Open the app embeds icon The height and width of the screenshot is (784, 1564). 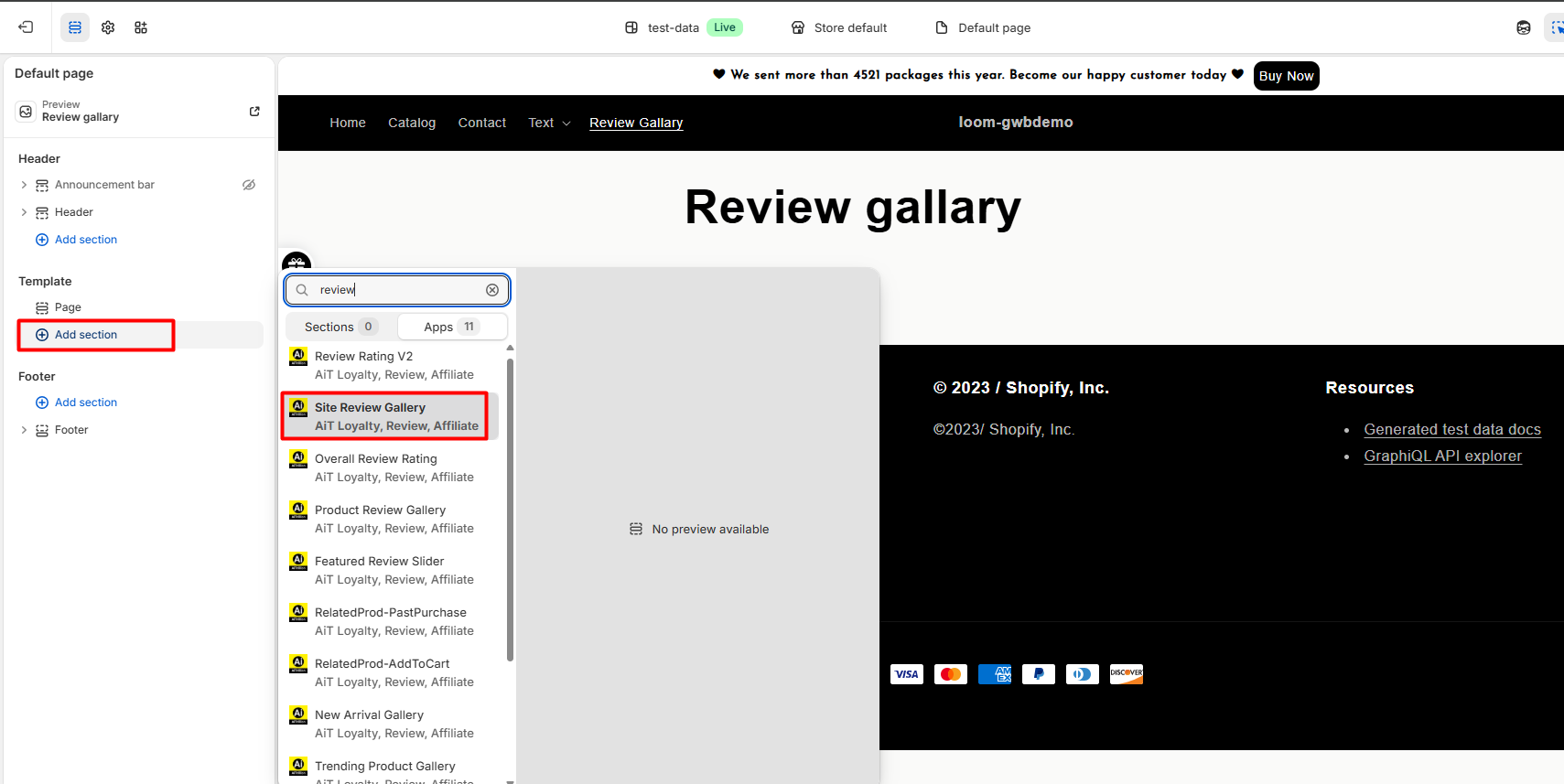(141, 27)
